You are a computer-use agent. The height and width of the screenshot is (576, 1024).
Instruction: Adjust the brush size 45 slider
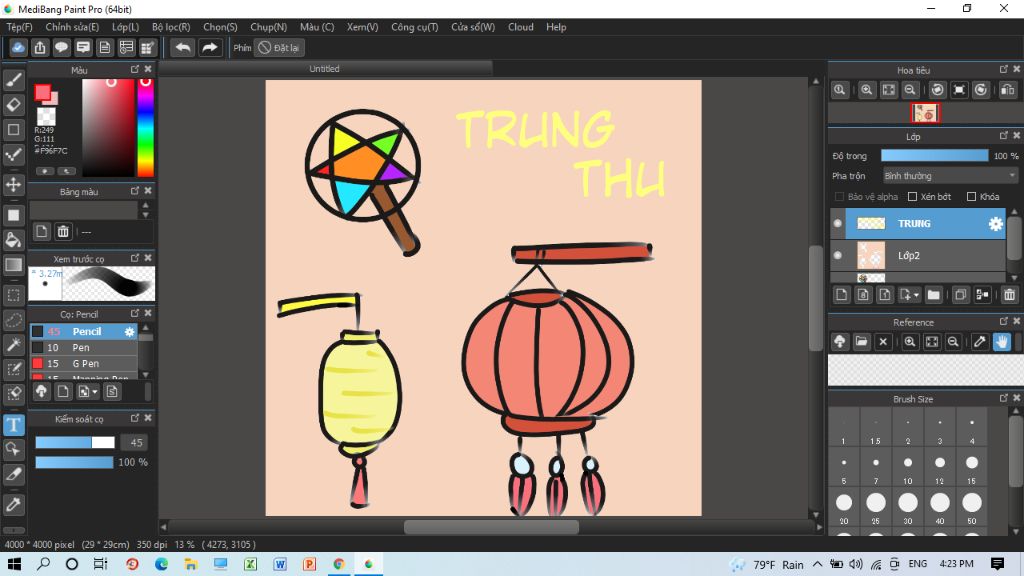pos(75,443)
